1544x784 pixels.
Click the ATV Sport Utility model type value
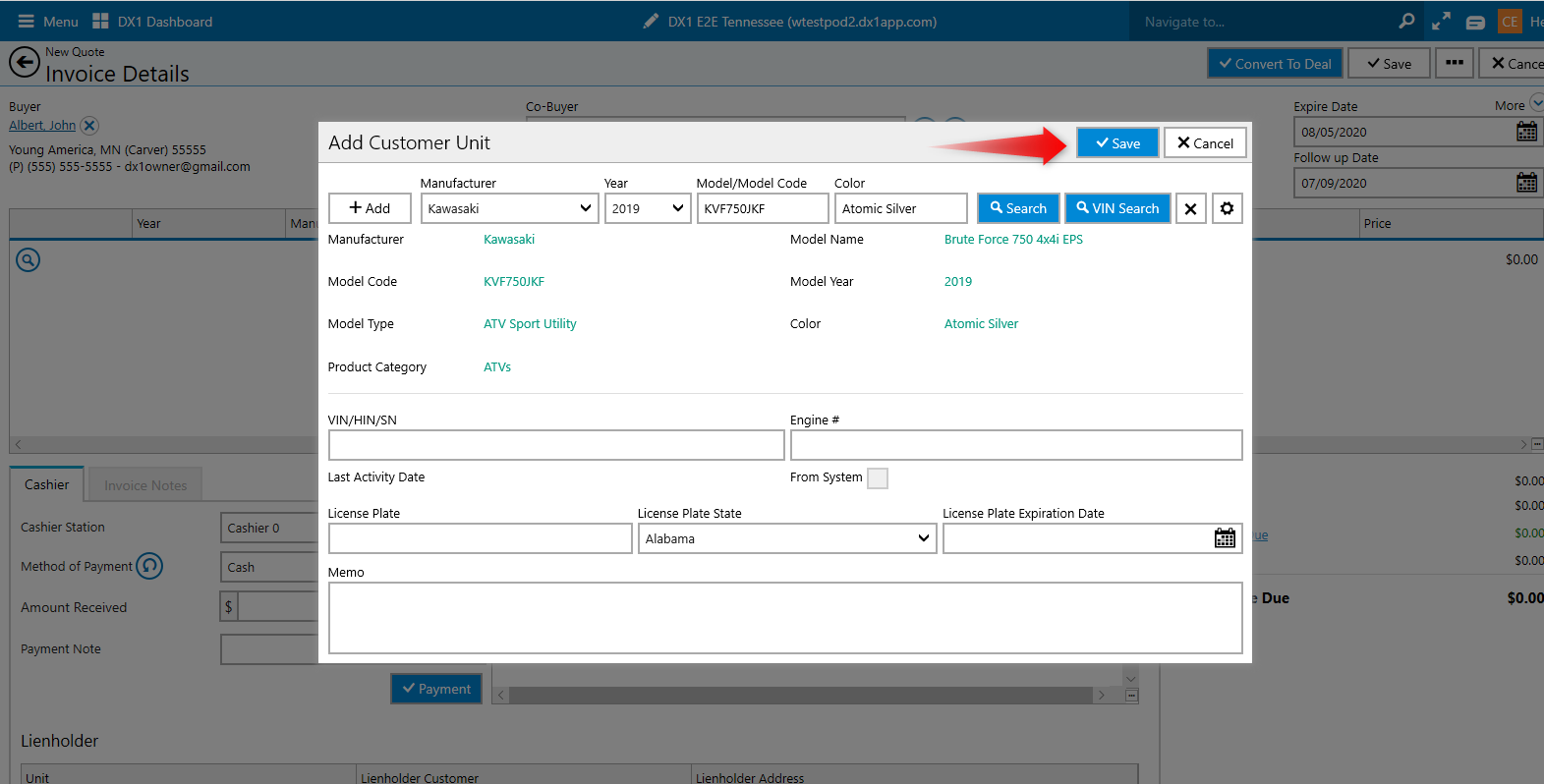pyautogui.click(x=530, y=323)
